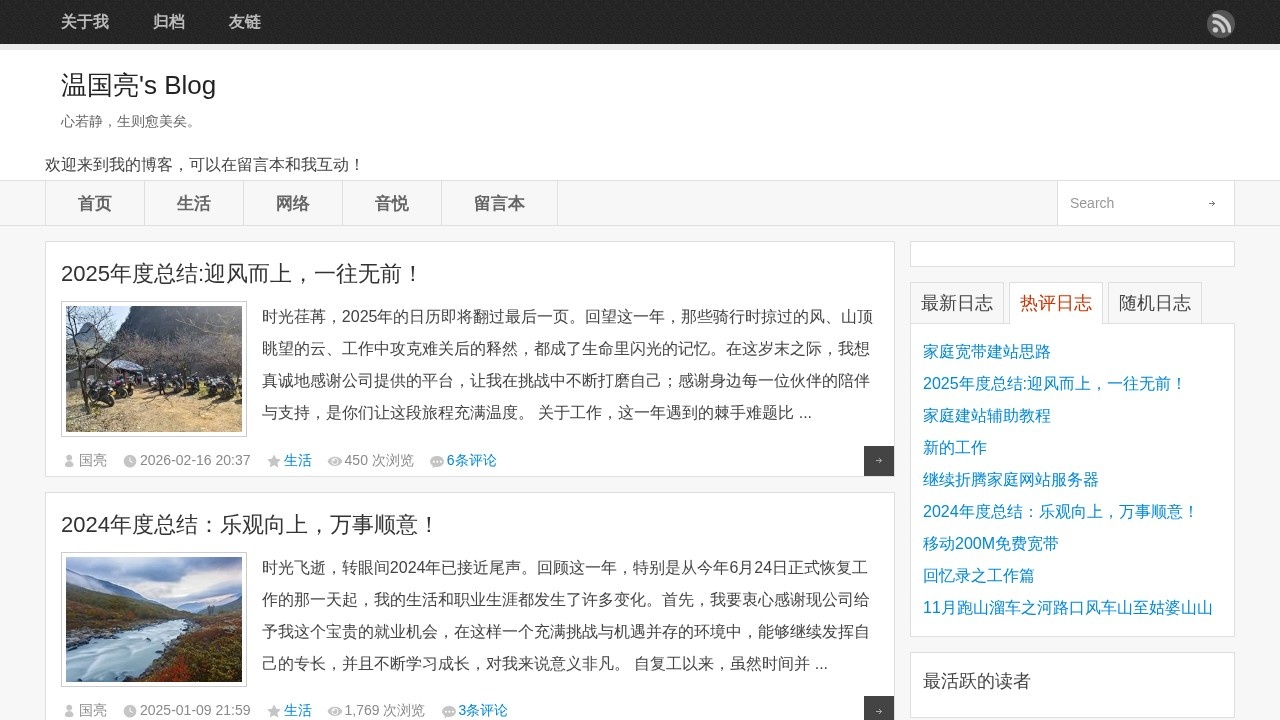Click the date 2026-02-16 20:37
This screenshot has width=1280, height=720.
pyautogui.click(x=195, y=461)
